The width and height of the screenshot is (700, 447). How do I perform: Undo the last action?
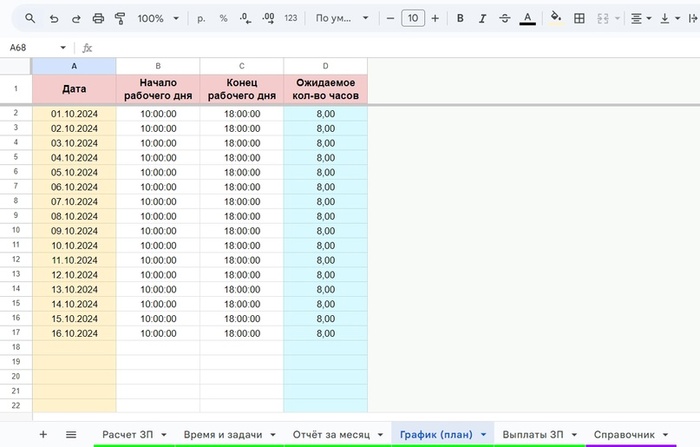tap(53, 18)
